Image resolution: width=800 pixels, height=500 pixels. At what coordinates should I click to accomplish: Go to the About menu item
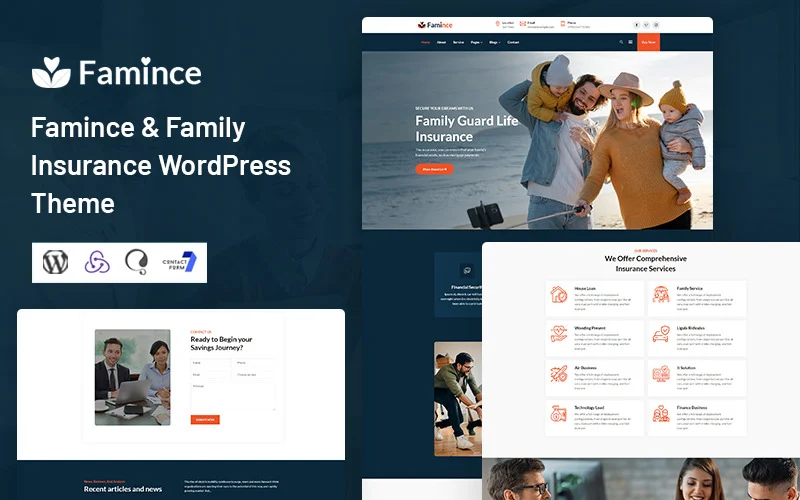[441, 42]
